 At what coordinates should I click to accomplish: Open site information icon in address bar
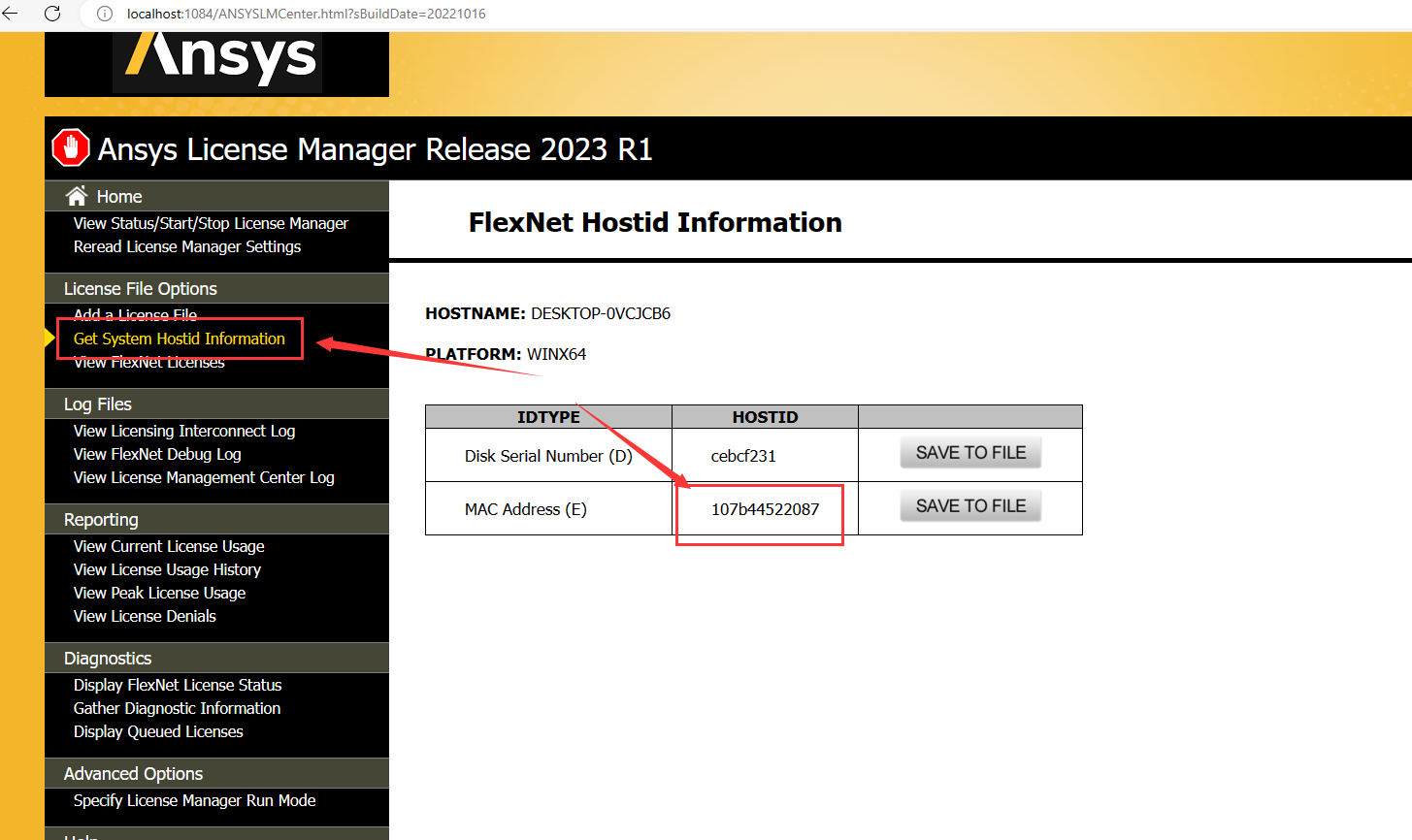pyautogui.click(x=104, y=14)
